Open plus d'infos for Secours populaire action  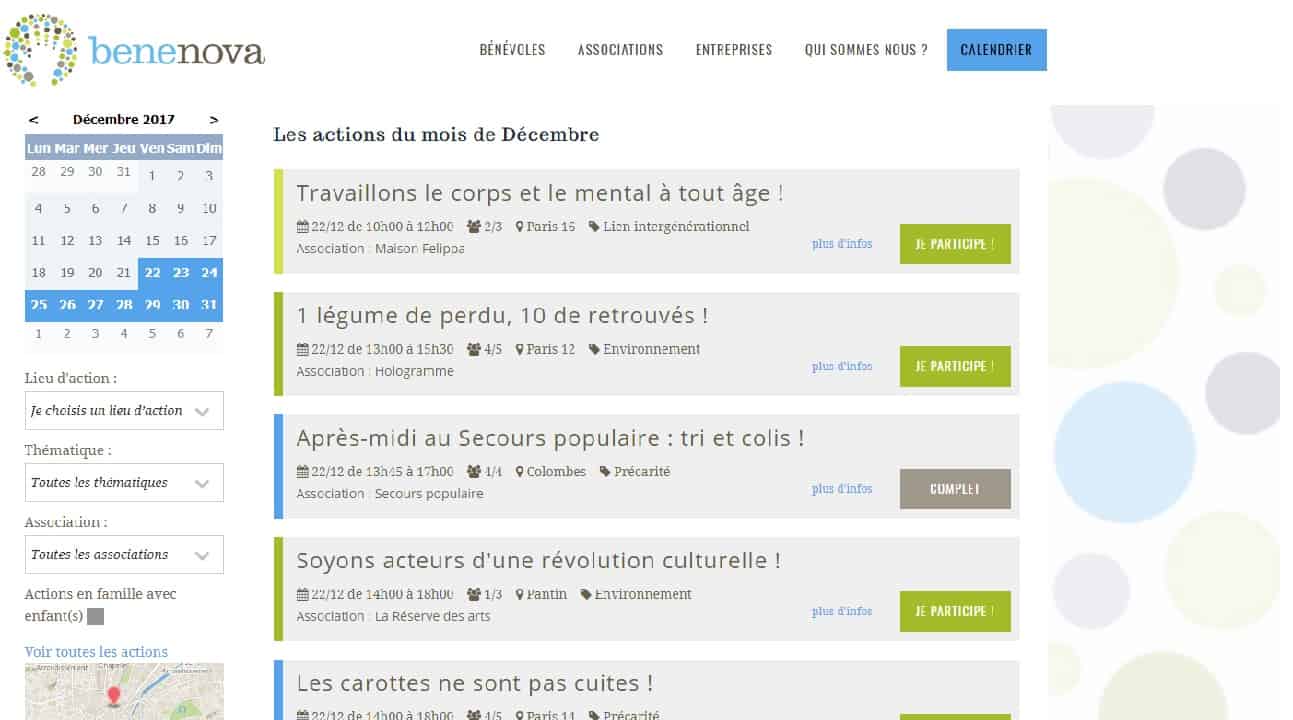tap(842, 489)
